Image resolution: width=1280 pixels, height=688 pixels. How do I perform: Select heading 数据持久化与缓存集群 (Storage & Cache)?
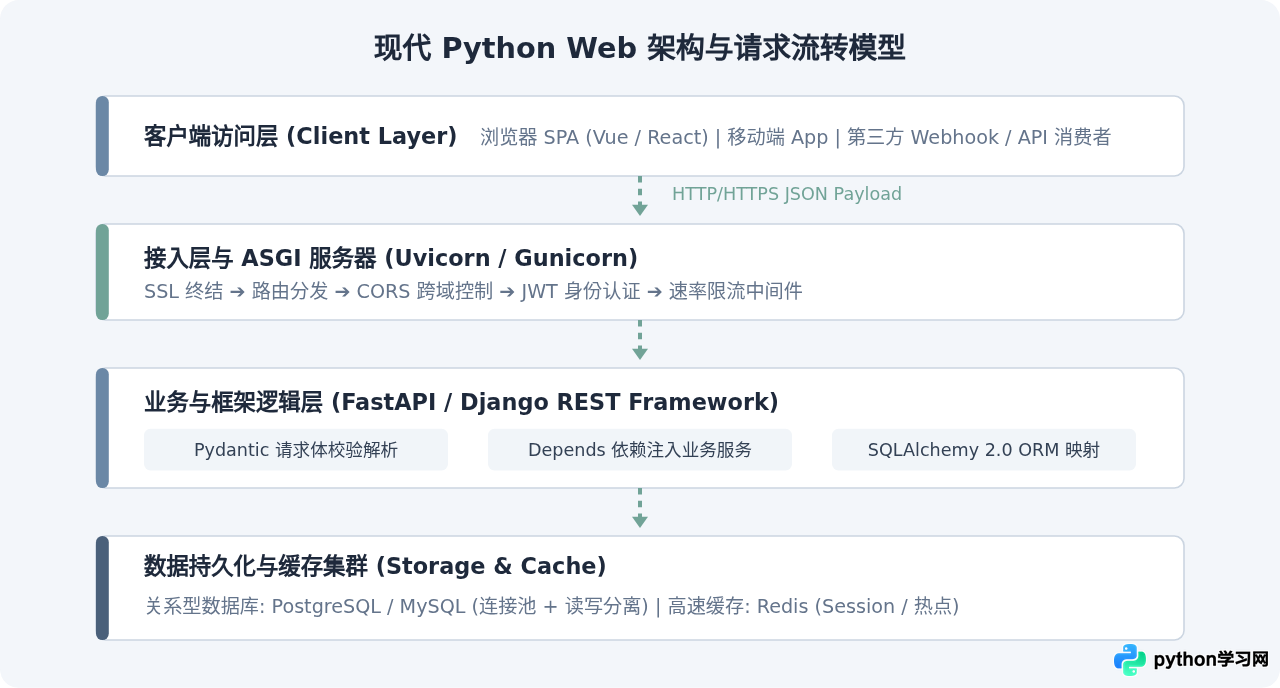(375, 566)
